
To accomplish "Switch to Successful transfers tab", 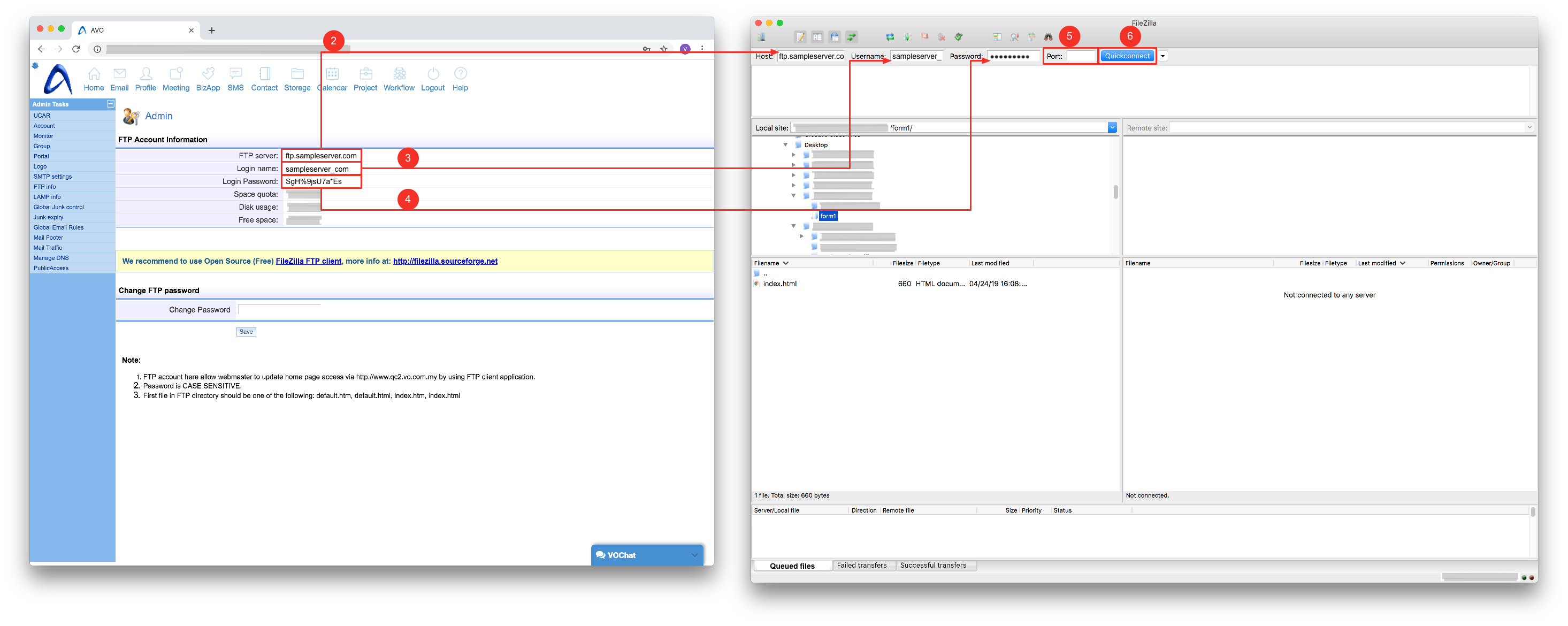I will (932, 565).
